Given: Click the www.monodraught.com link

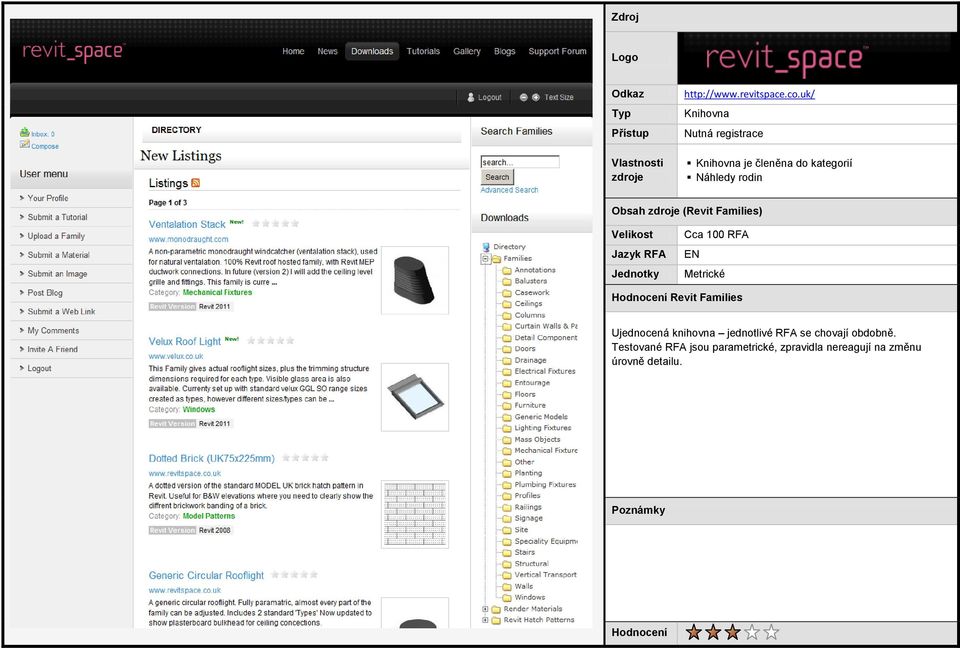Looking at the screenshot, I should pos(189,239).
